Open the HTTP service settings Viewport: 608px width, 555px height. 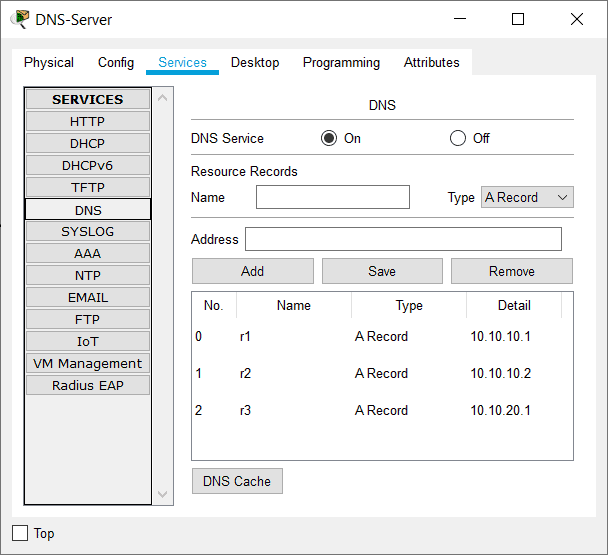click(x=87, y=121)
